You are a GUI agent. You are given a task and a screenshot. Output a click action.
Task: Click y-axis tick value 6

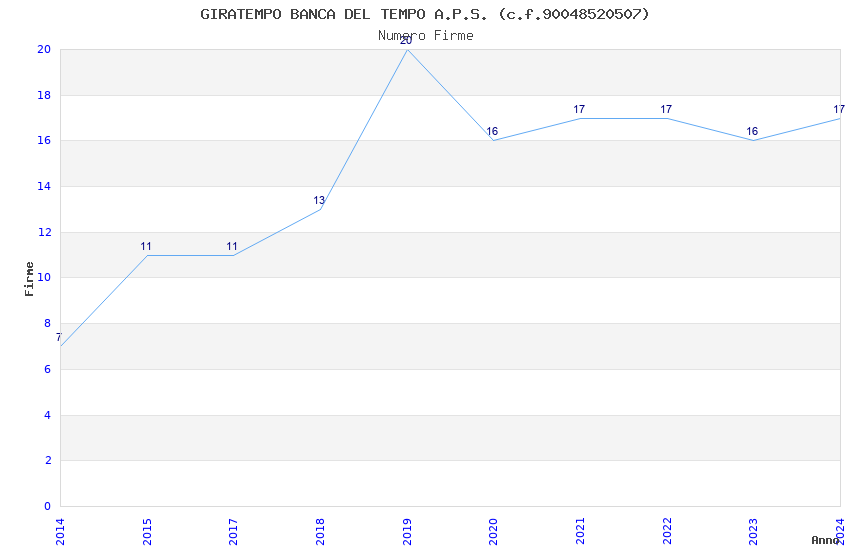click(x=48, y=370)
